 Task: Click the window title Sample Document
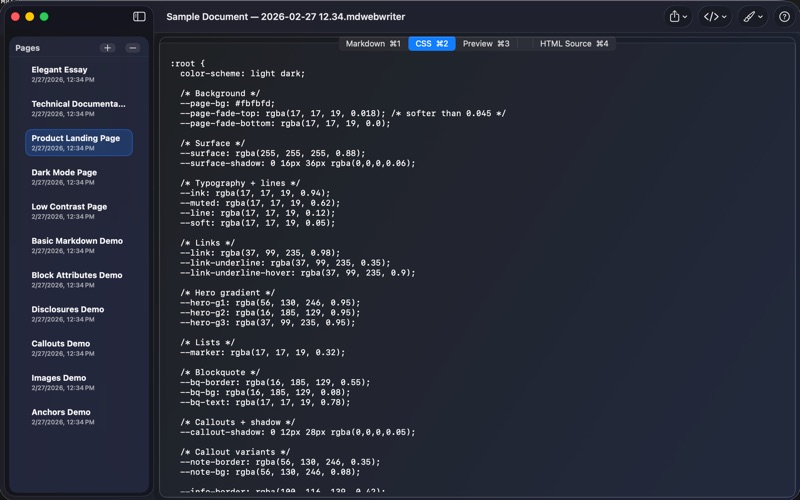coord(286,17)
